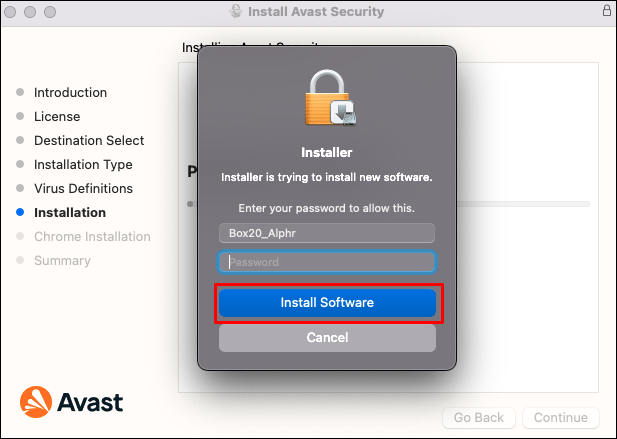The height and width of the screenshot is (439, 617).
Task: Click the active Installation step
Action: [x=70, y=213]
